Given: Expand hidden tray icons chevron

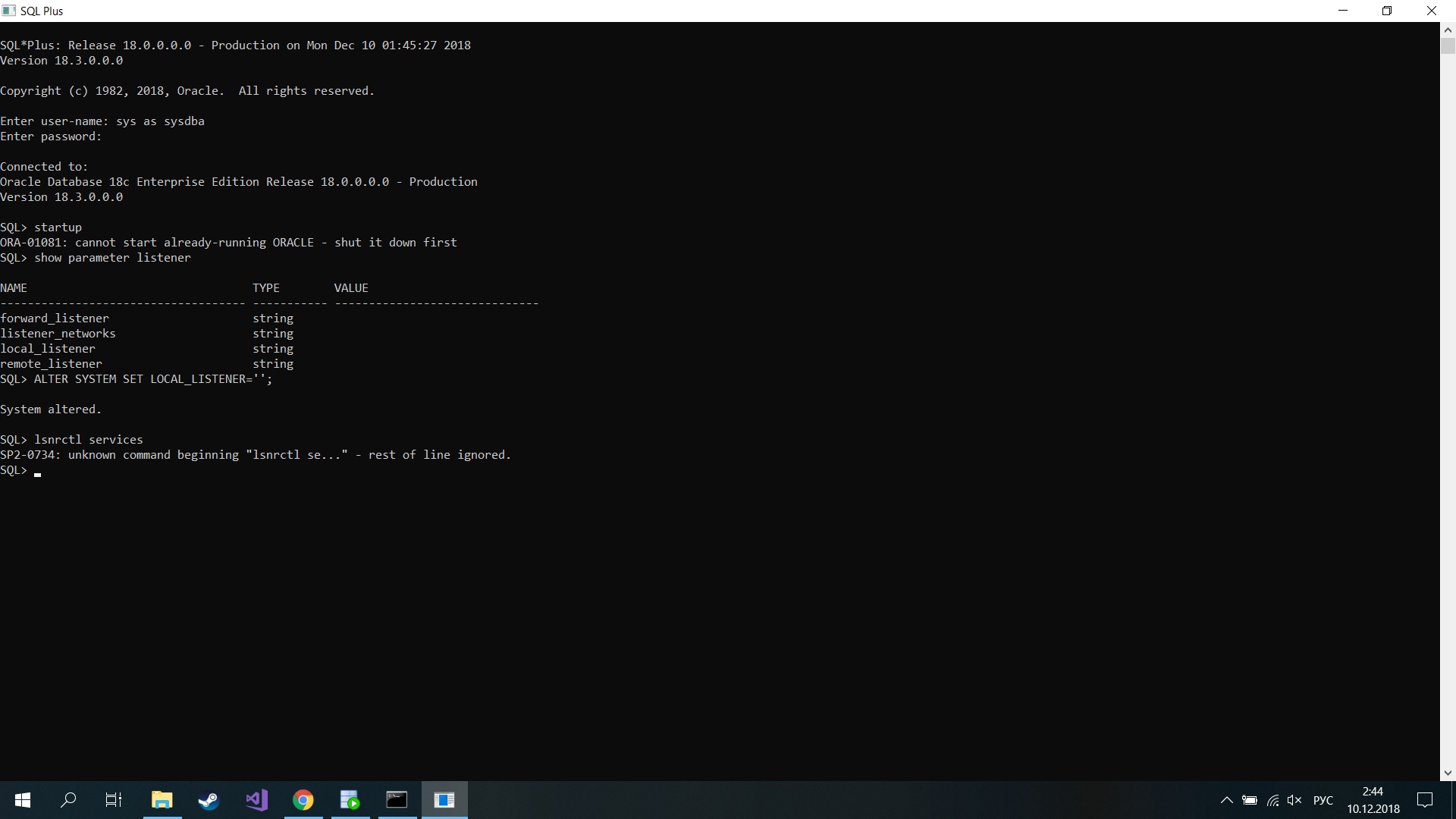Looking at the screenshot, I should tap(1226, 800).
